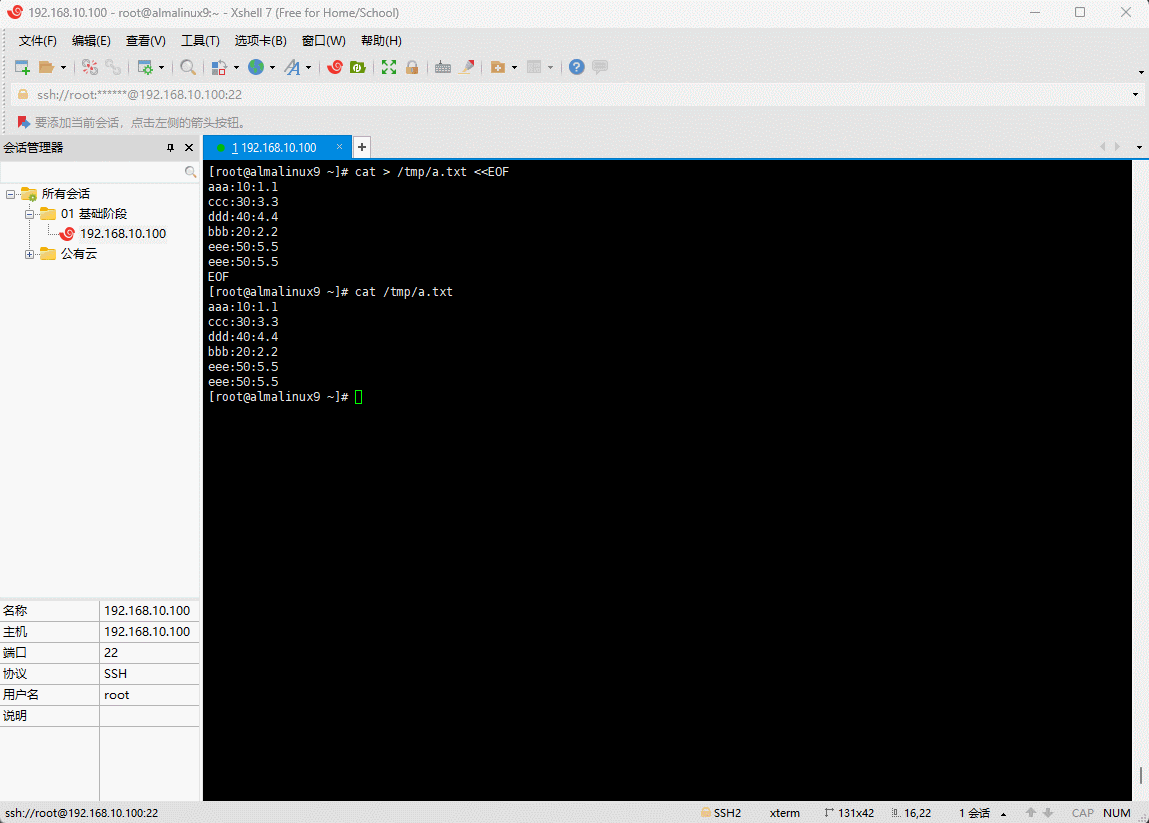Viewport: 1149px width, 823px height.
Task: Click the padlock lock-screen icon
Action: pyautogui.click(x=412, y=67)
